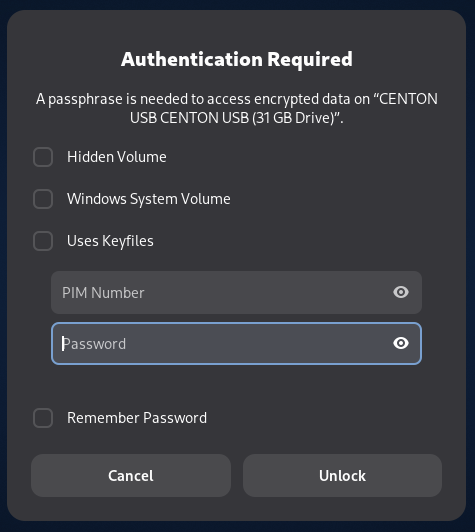Image resolution: width=475 pixels, height=532 pixels.
Task: Enable the Hidden Volume checkbox
Action: tap(43, 157)
